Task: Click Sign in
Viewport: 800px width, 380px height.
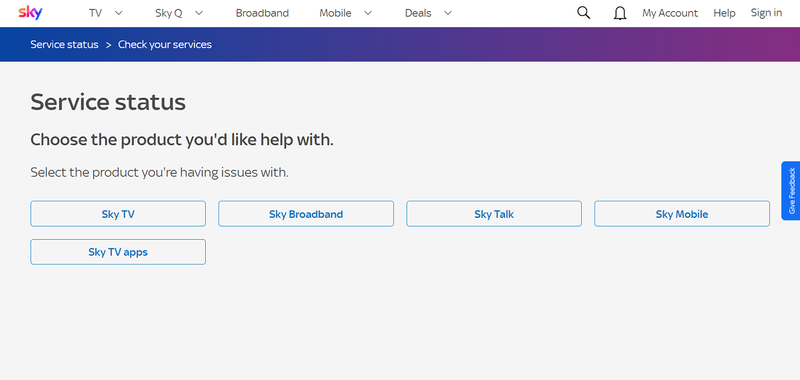Action: 766,13
